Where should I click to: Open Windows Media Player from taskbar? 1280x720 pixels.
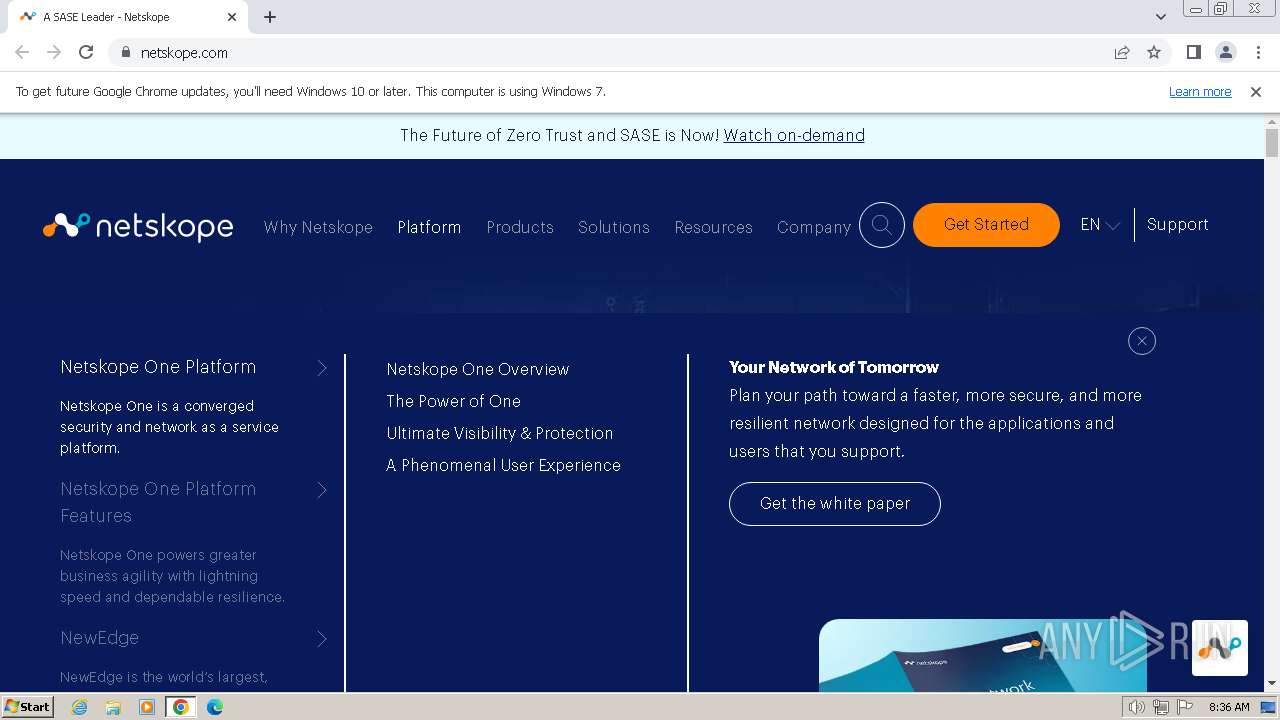coord(147,707)
